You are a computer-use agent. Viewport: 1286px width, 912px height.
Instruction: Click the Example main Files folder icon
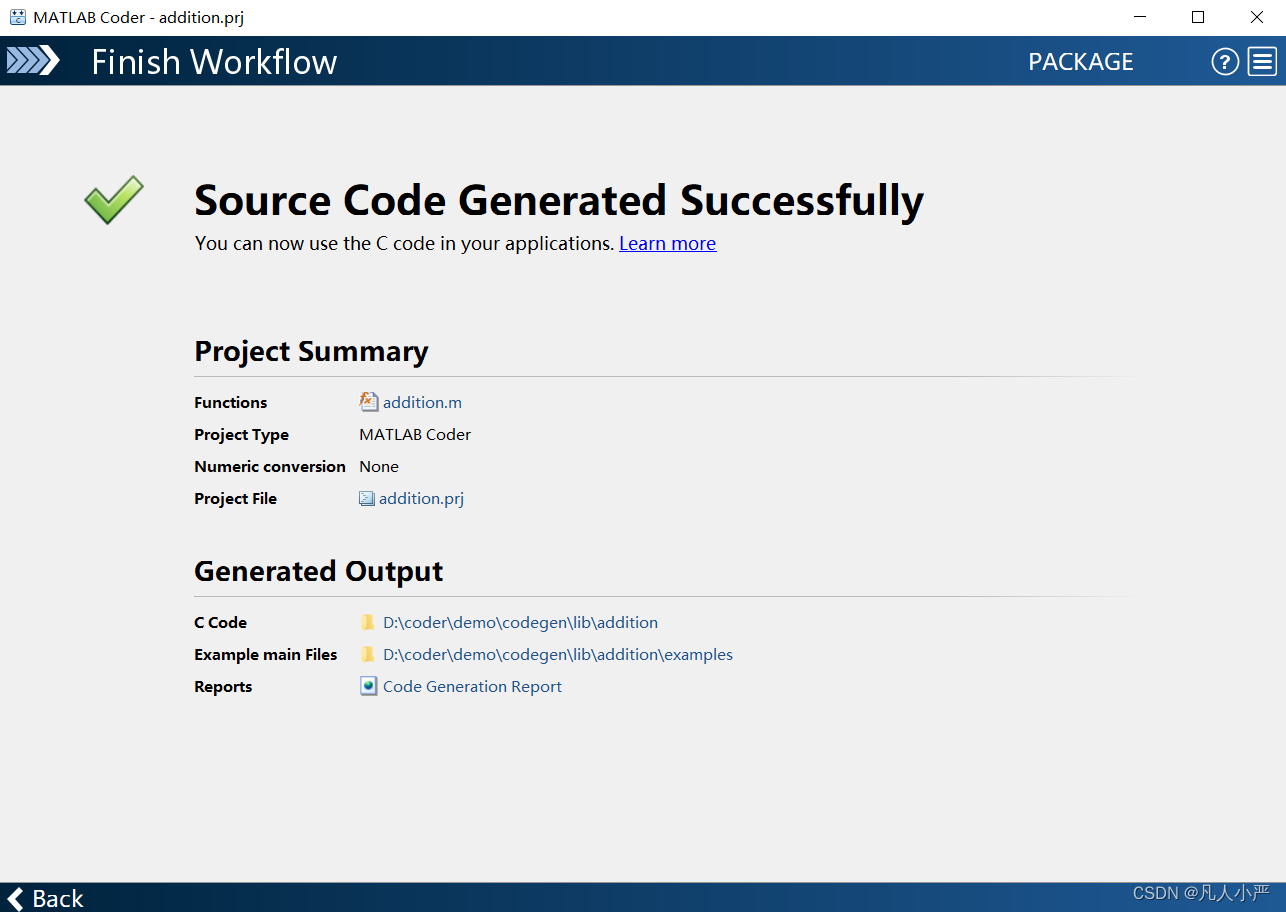[368, 654]
